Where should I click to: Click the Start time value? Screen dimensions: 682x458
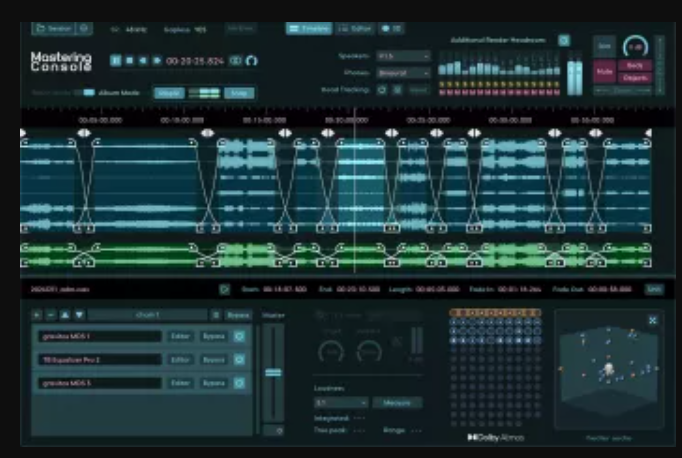284,289
